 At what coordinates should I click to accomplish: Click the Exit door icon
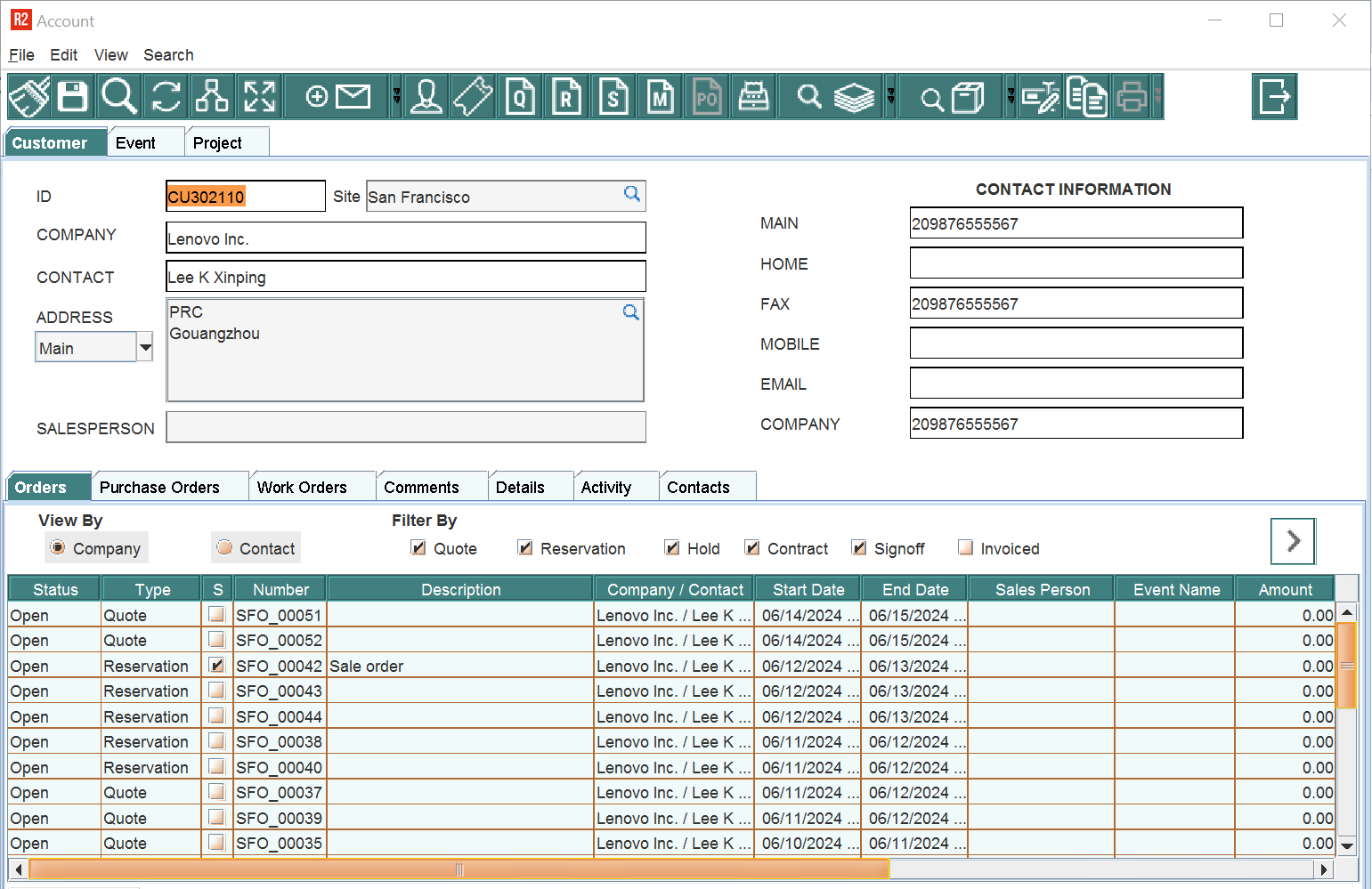click(1273, 96)
